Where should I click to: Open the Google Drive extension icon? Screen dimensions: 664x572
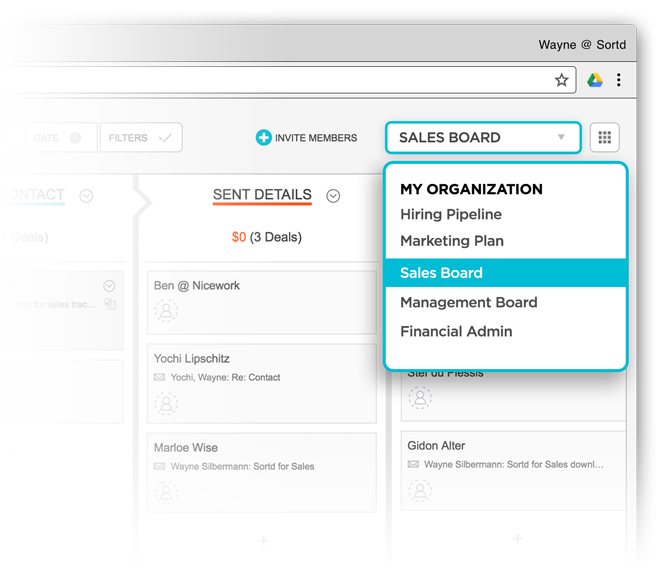pos(595,80)
